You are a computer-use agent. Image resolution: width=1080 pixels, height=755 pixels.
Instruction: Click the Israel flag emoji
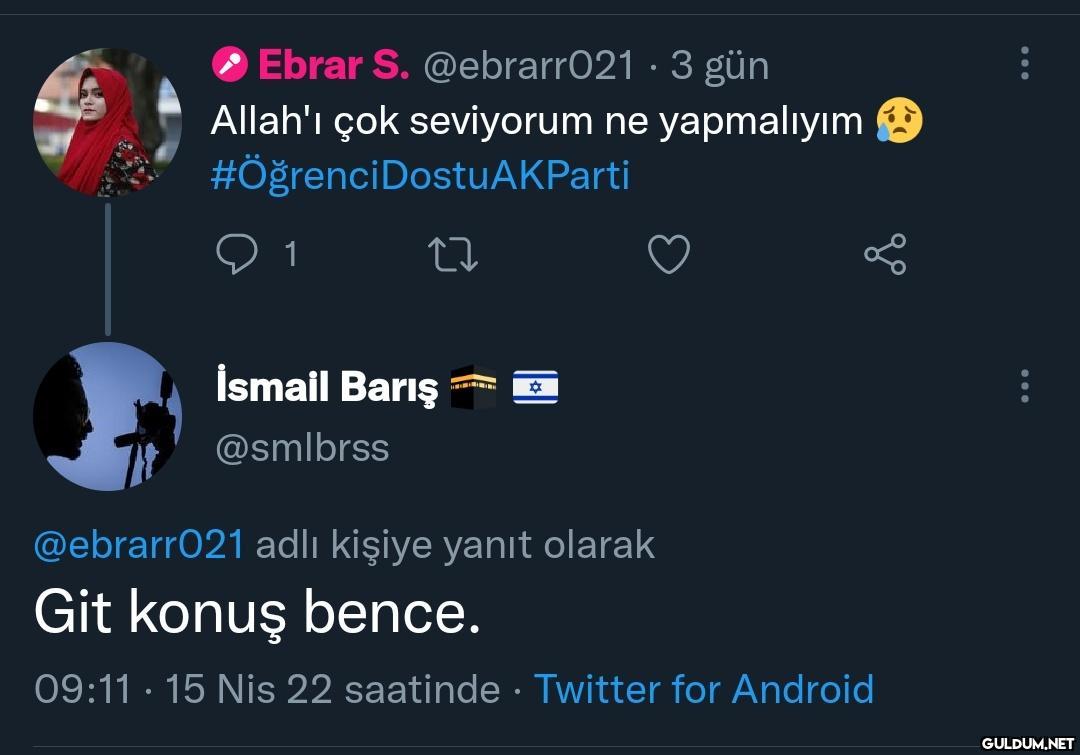click(535, 388)
